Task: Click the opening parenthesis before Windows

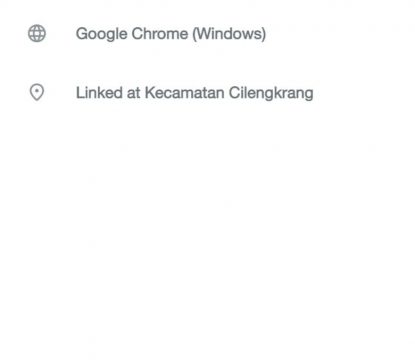Action: [x=194, y=34]
